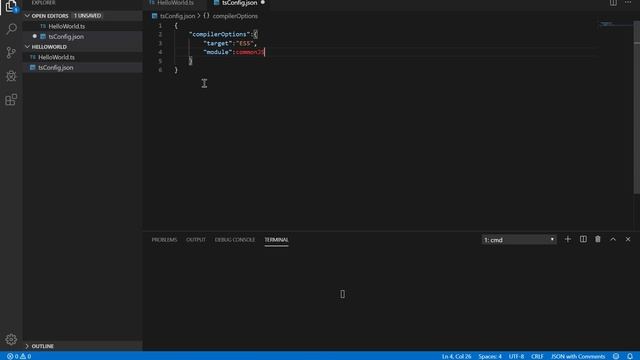Open HelloWorld.ts under Open Editors

67,26
